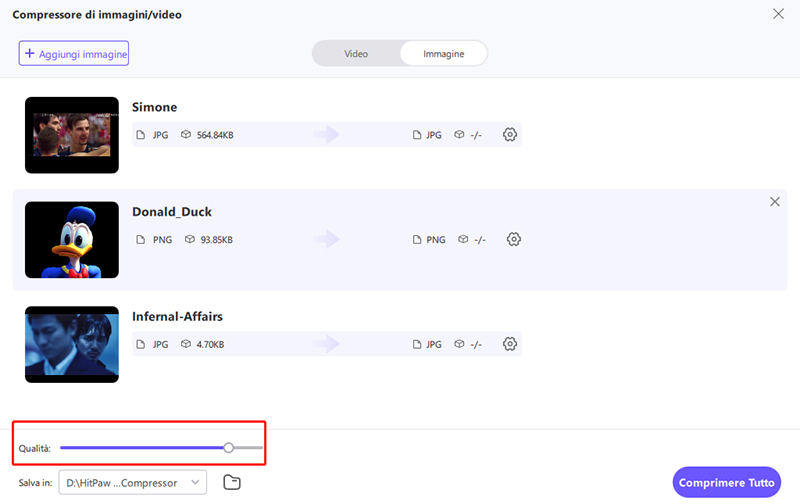Screen dimensions: 800x504
Task: Expand the Salva in path dropdown
Action: click(x=196, y=483)
